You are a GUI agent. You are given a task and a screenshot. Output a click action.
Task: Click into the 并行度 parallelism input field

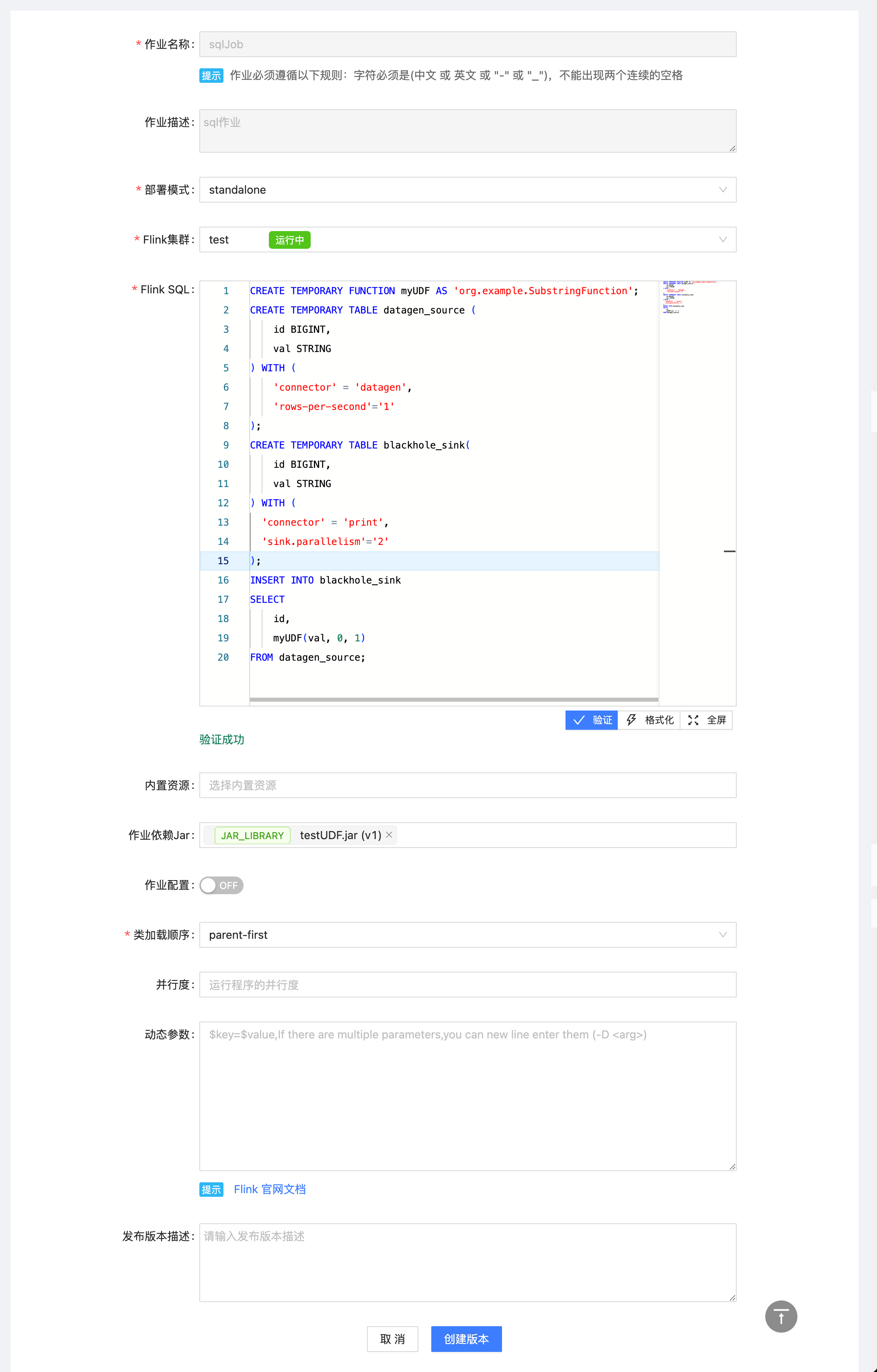[x=467, y=985]
